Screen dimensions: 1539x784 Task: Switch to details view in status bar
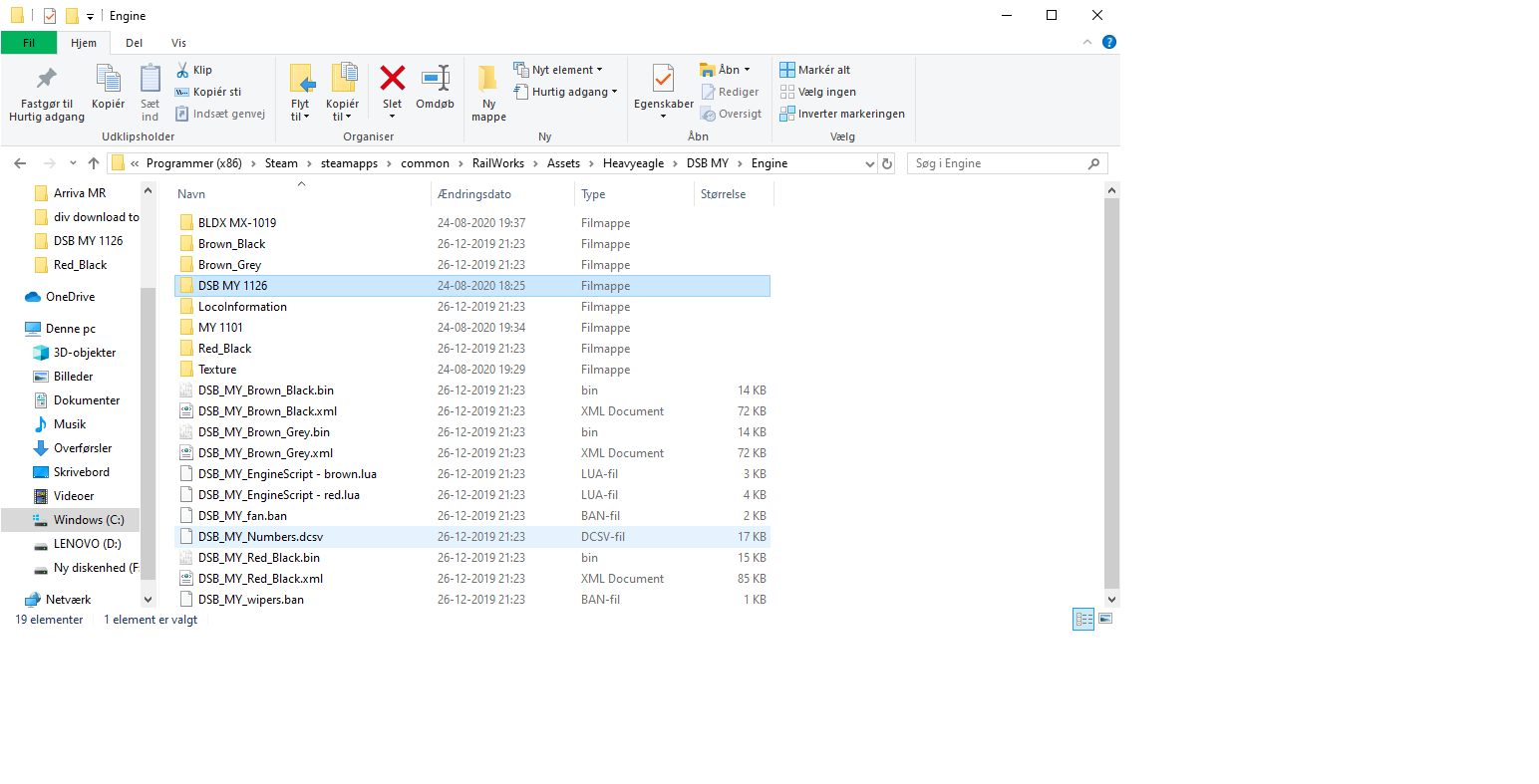1083,620
